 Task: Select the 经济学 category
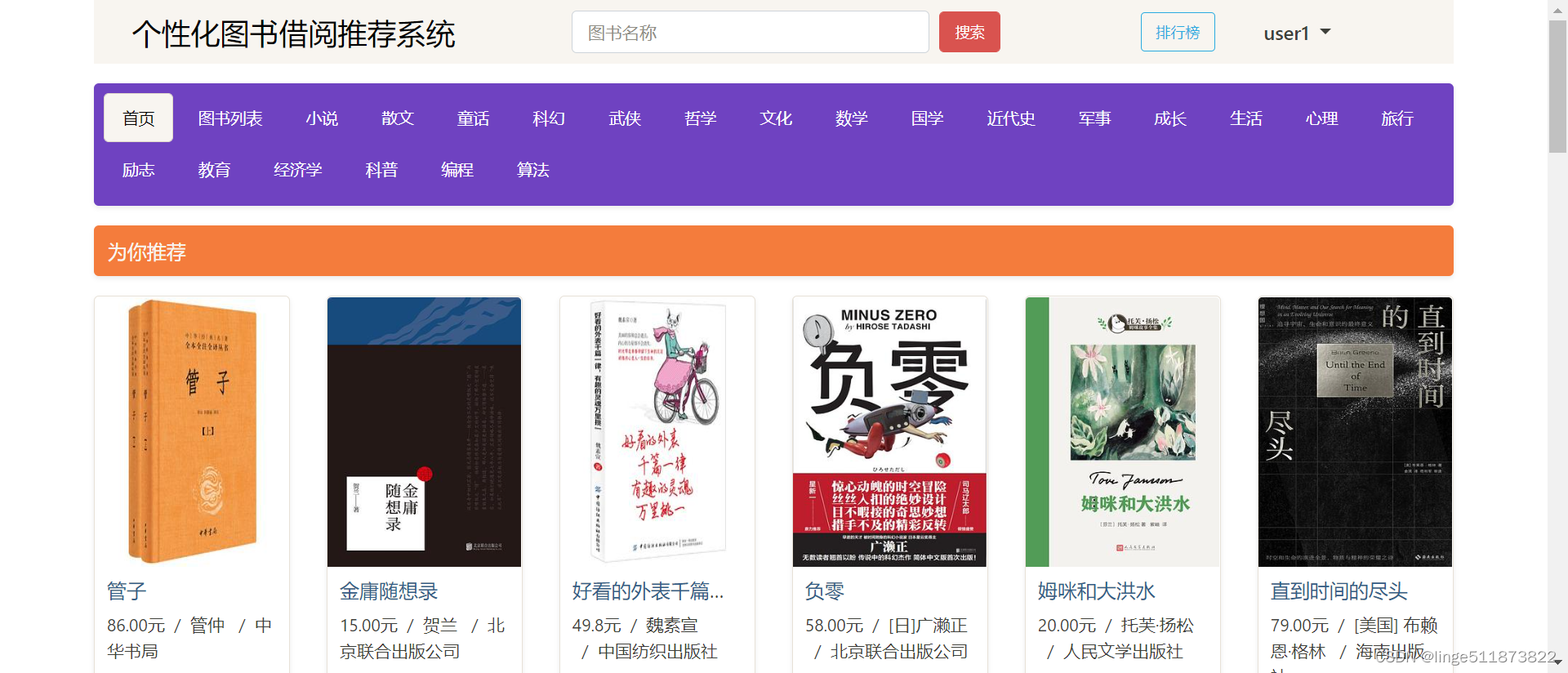[298, 170]
